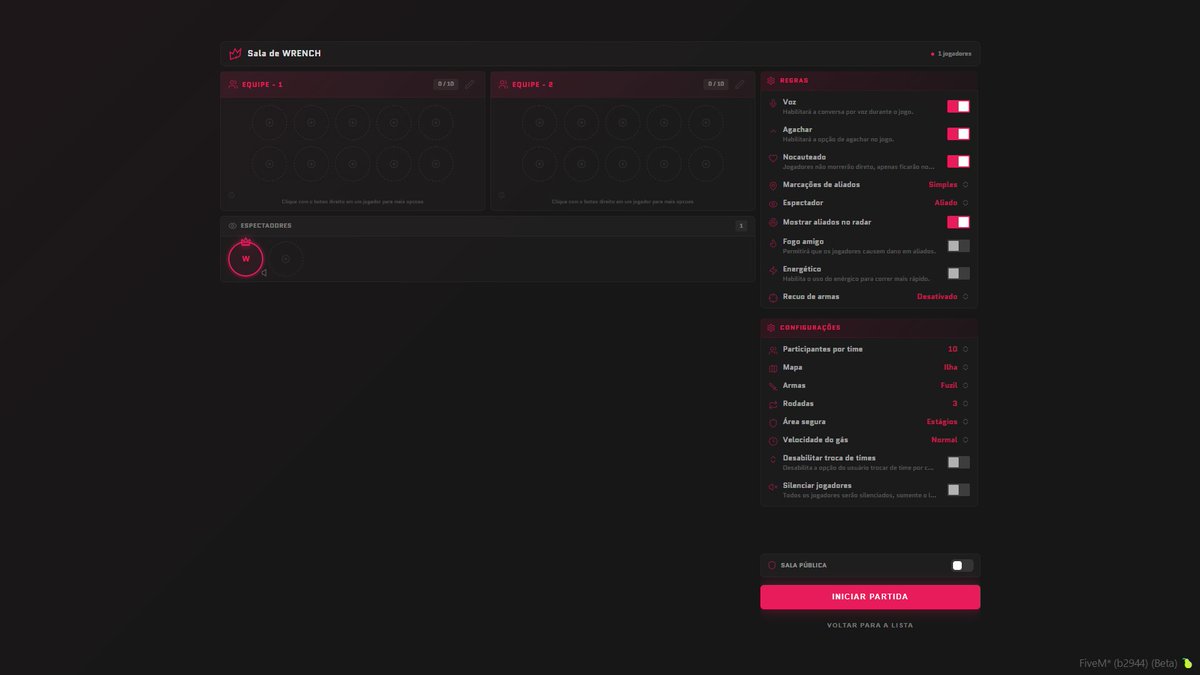The height and width of the screenshot is (675, 1200).
Task: Click the muted speaker icon beside Silenciar jogadores
Action: 773,487
